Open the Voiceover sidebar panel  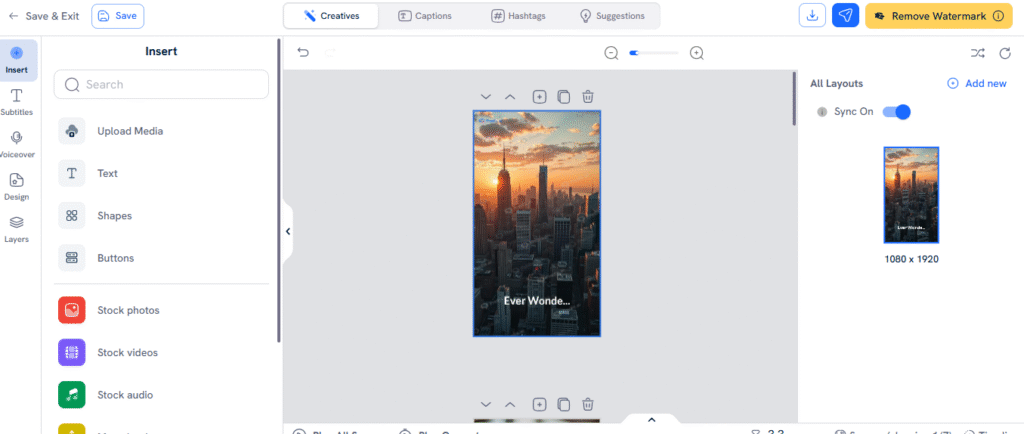click(16, 145)
